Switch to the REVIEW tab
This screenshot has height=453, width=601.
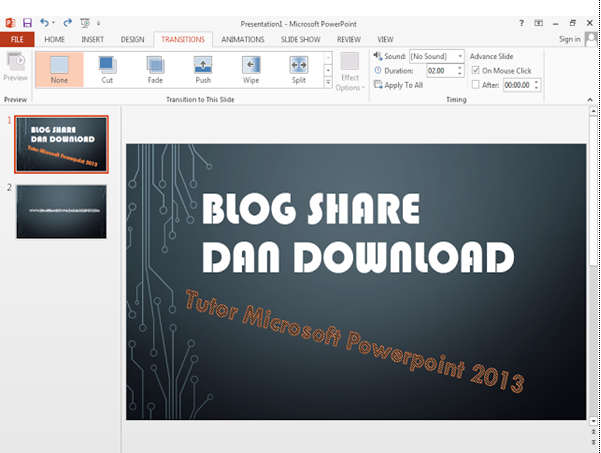349,39
